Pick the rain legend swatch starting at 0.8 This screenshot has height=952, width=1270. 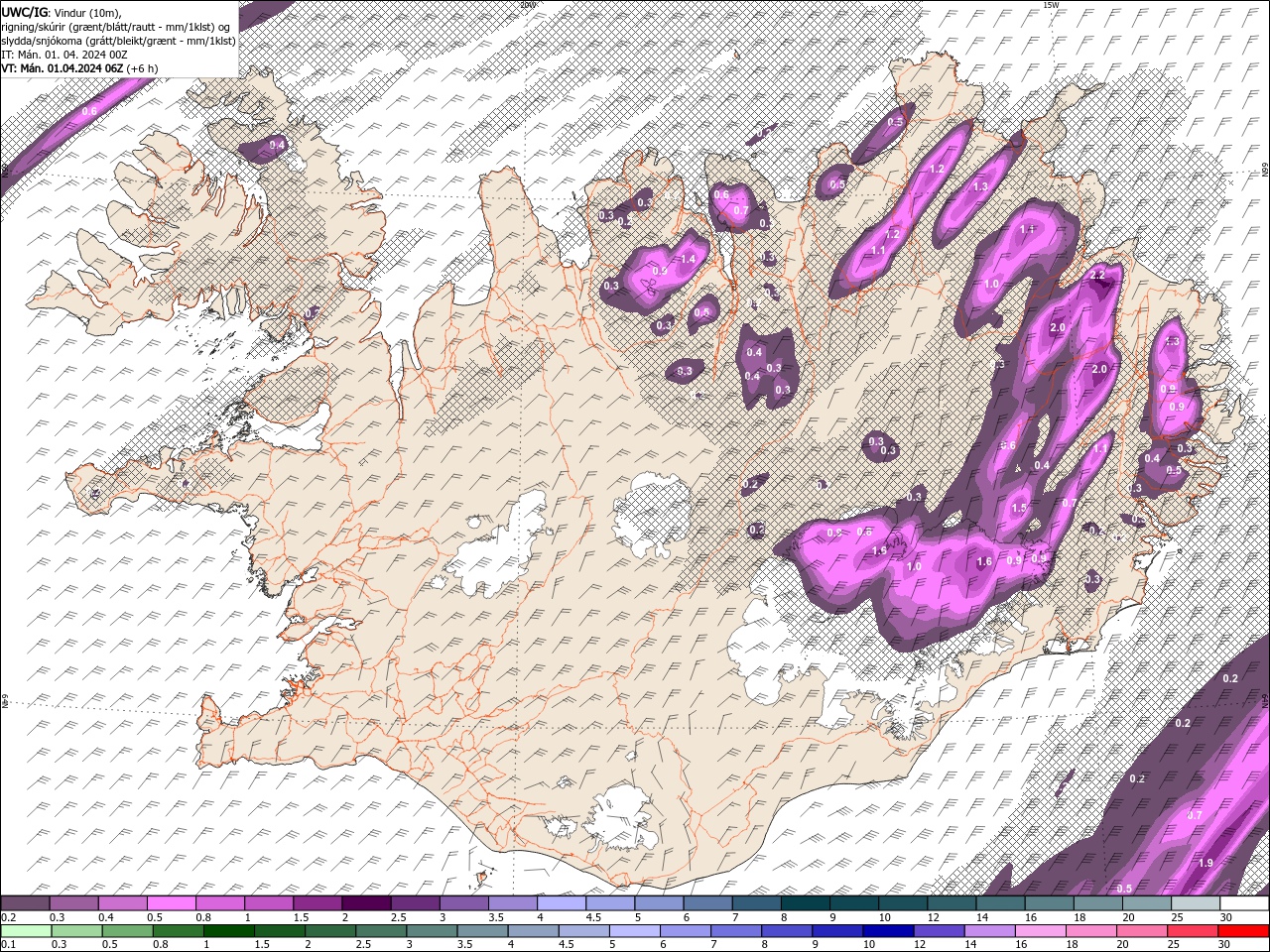pos(178,931)
